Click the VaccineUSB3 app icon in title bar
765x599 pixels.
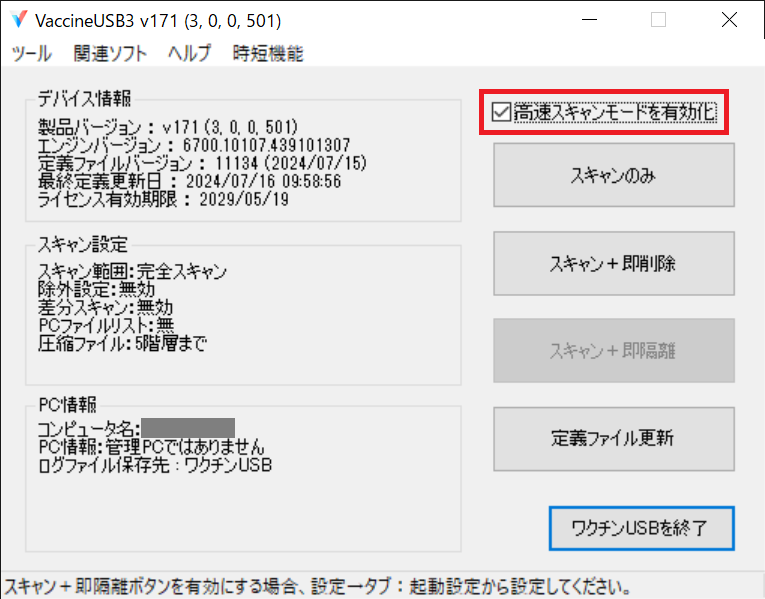coord(19,20)
